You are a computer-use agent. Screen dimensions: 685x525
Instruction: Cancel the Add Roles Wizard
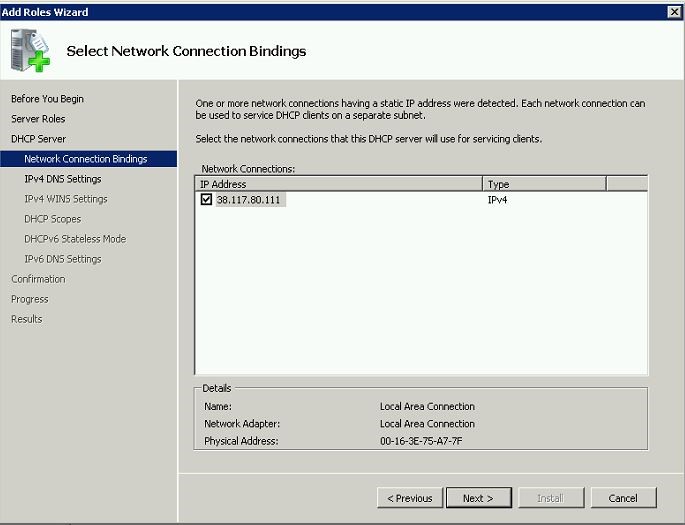point(623,498)
